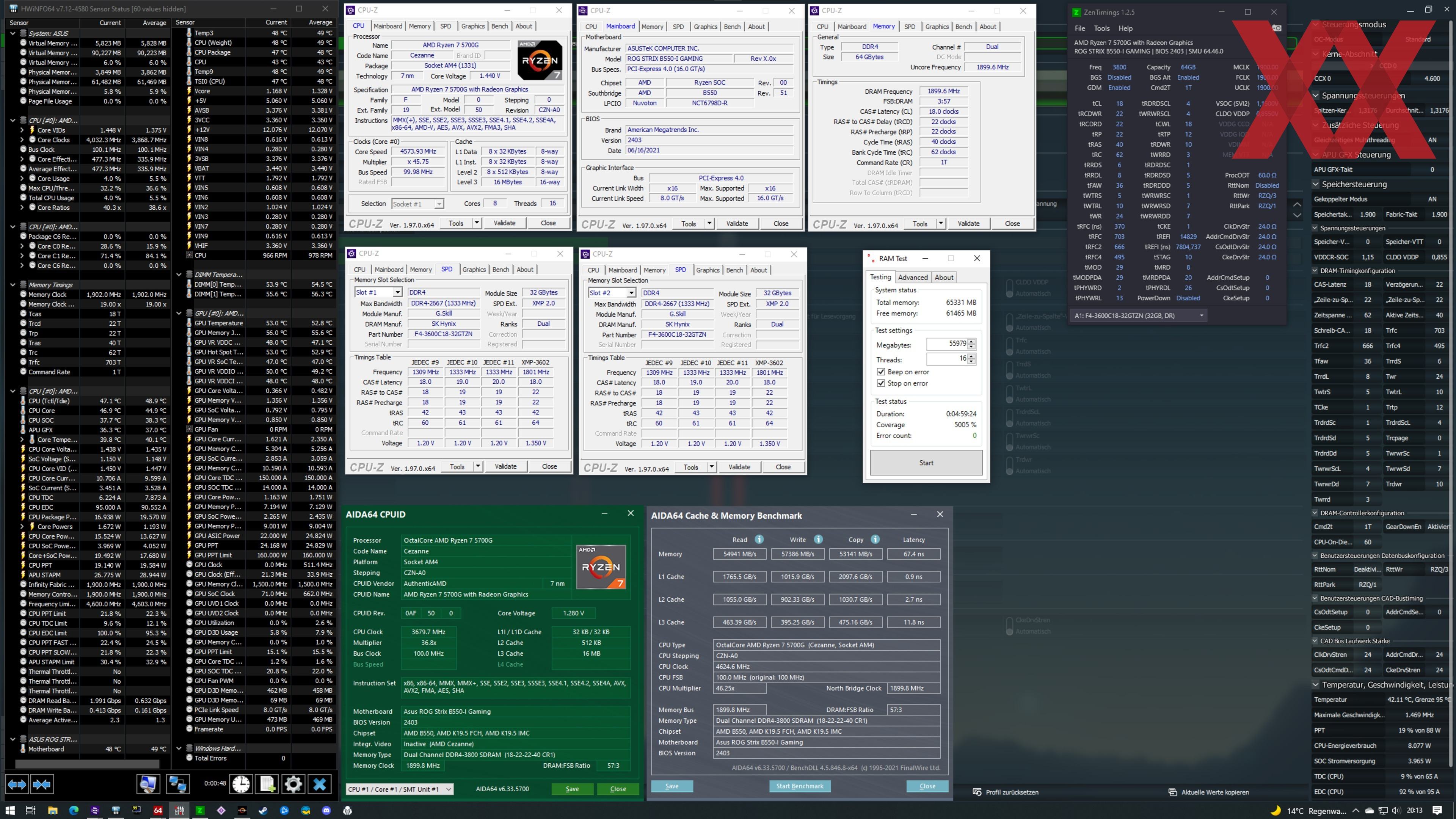Switch to the Advanced tab in RAM Test
This screenshot has width=1456, height=819.
pyautogui.click(x=913, y=277)
